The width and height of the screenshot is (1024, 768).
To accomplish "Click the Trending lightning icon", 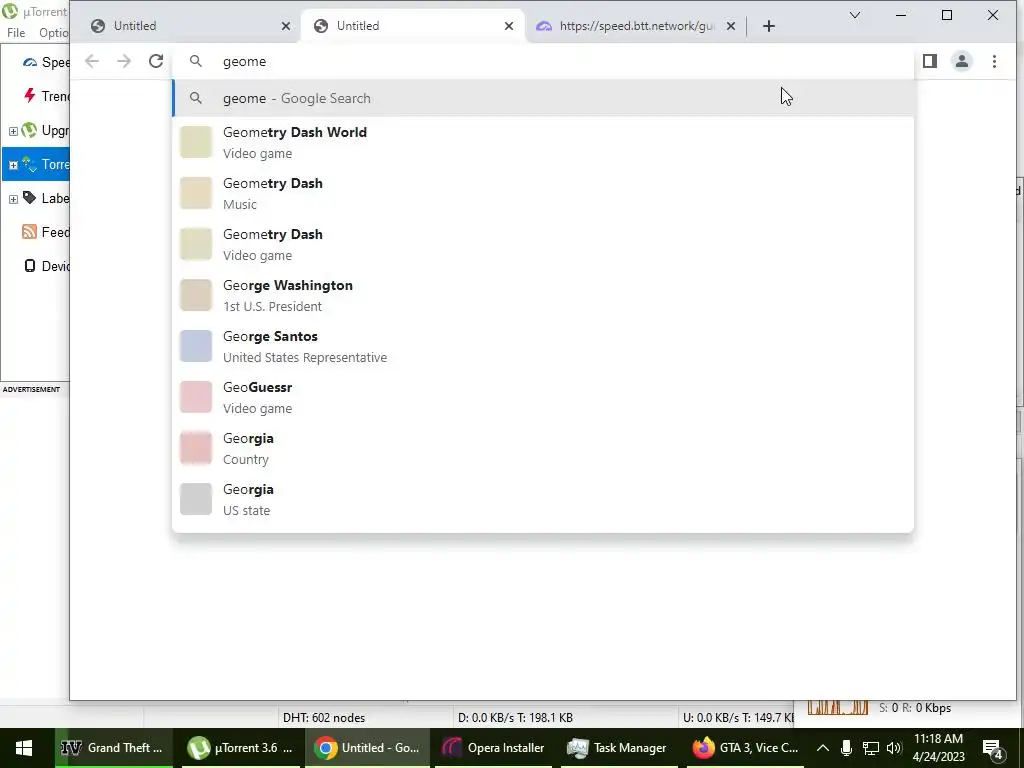I will click(29, 96).
